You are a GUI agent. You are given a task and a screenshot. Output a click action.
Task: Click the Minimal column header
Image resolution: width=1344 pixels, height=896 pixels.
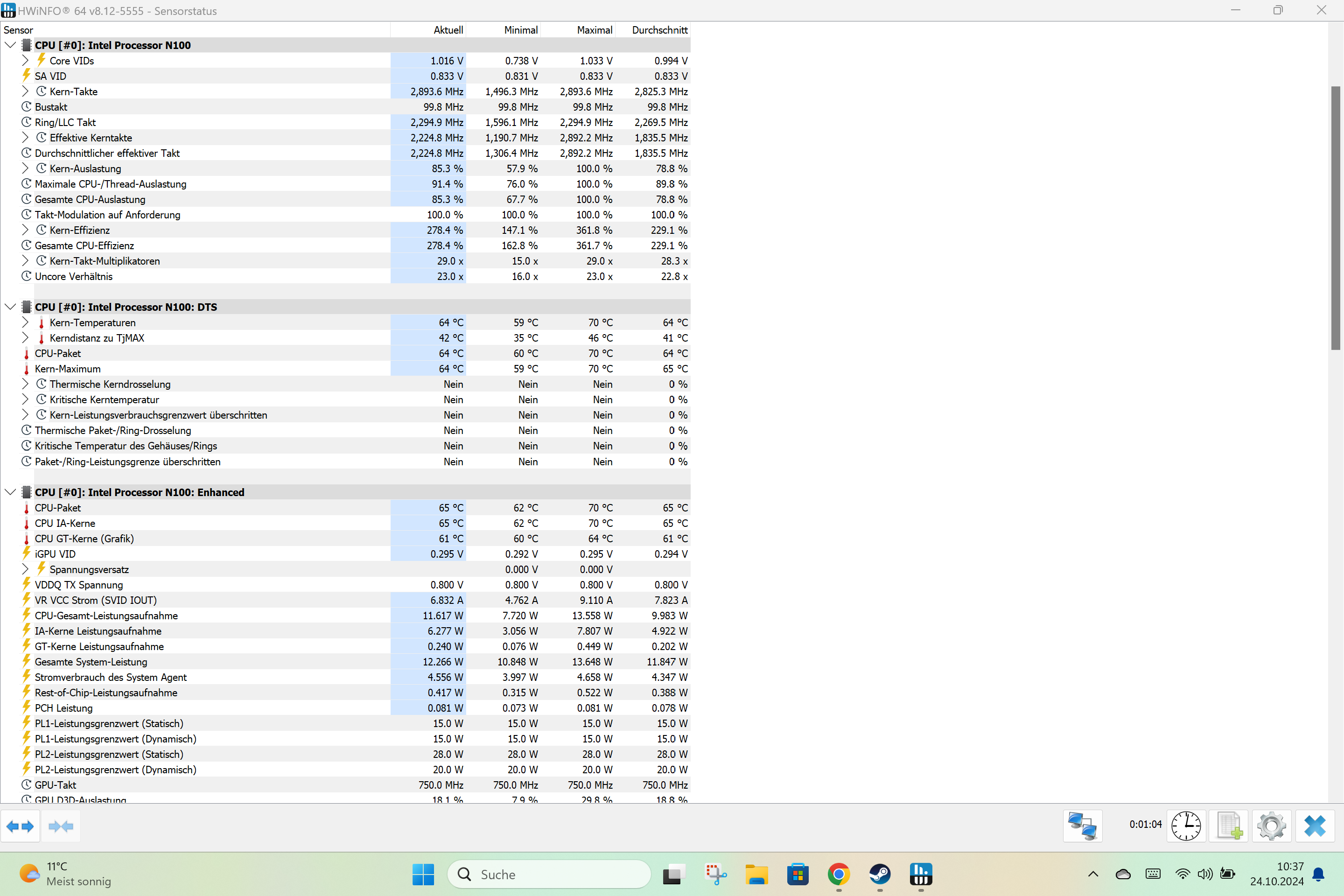(x=504, y=30)
